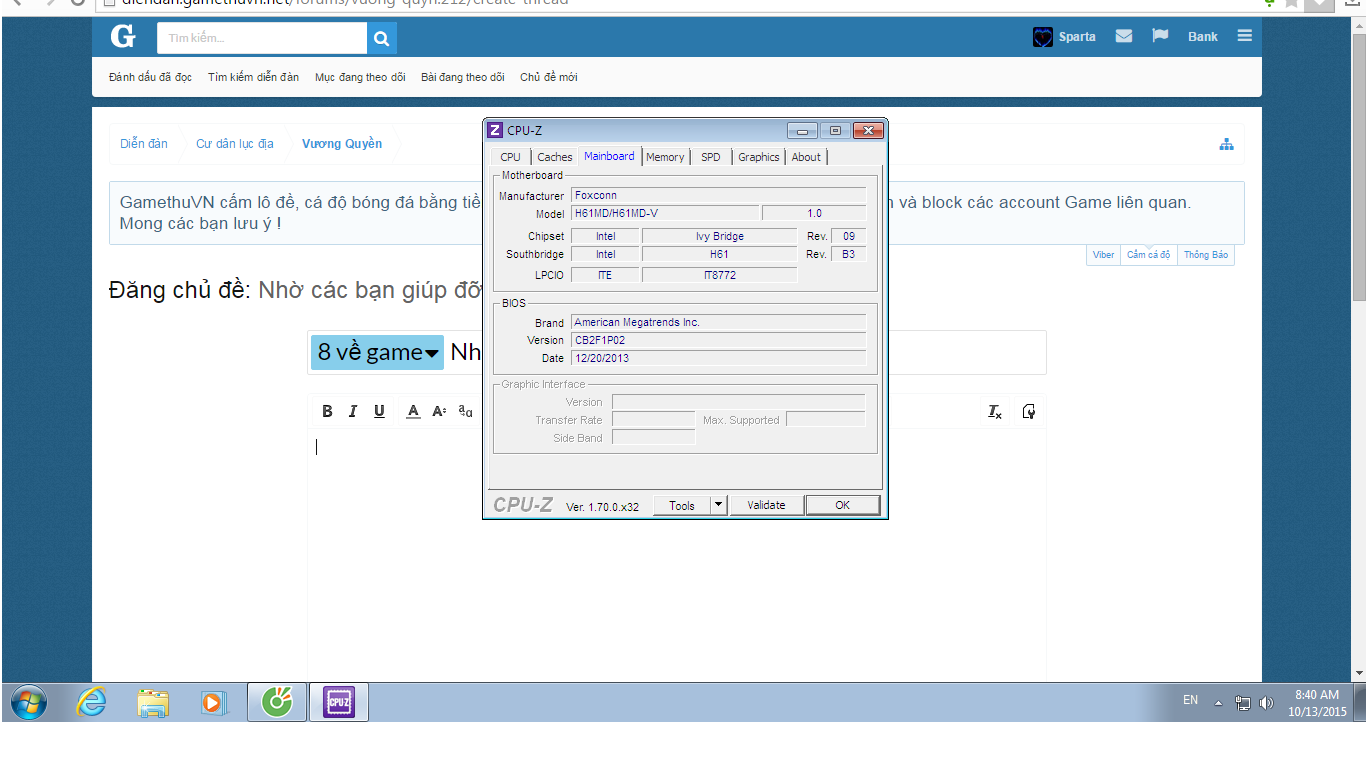This screenshot has height=768, width=1366.
Task: Open the About tab
Action: [x=806, y=157]
